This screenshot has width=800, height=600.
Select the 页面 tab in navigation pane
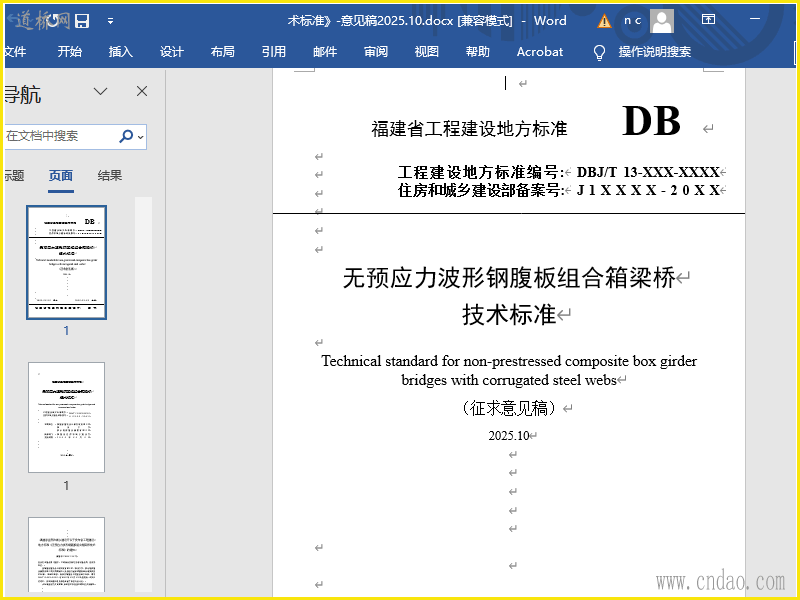tap(61, 176)
